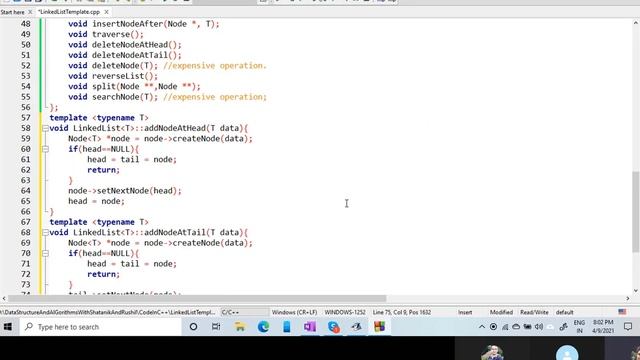Image resolution: width=640 pixels, height=360 pixels.
Task: Open the taskbar app right of Skype
Action: (356, 327)
